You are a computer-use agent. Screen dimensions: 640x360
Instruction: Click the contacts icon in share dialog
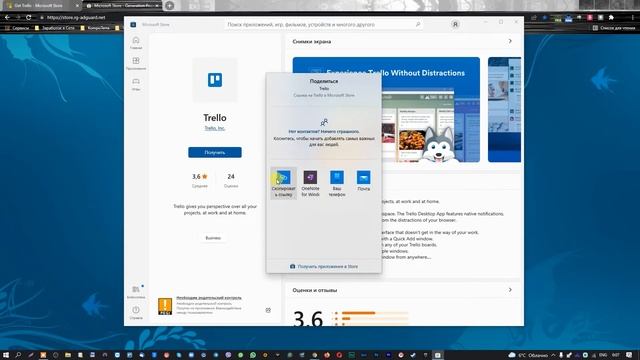coord(324,122)
